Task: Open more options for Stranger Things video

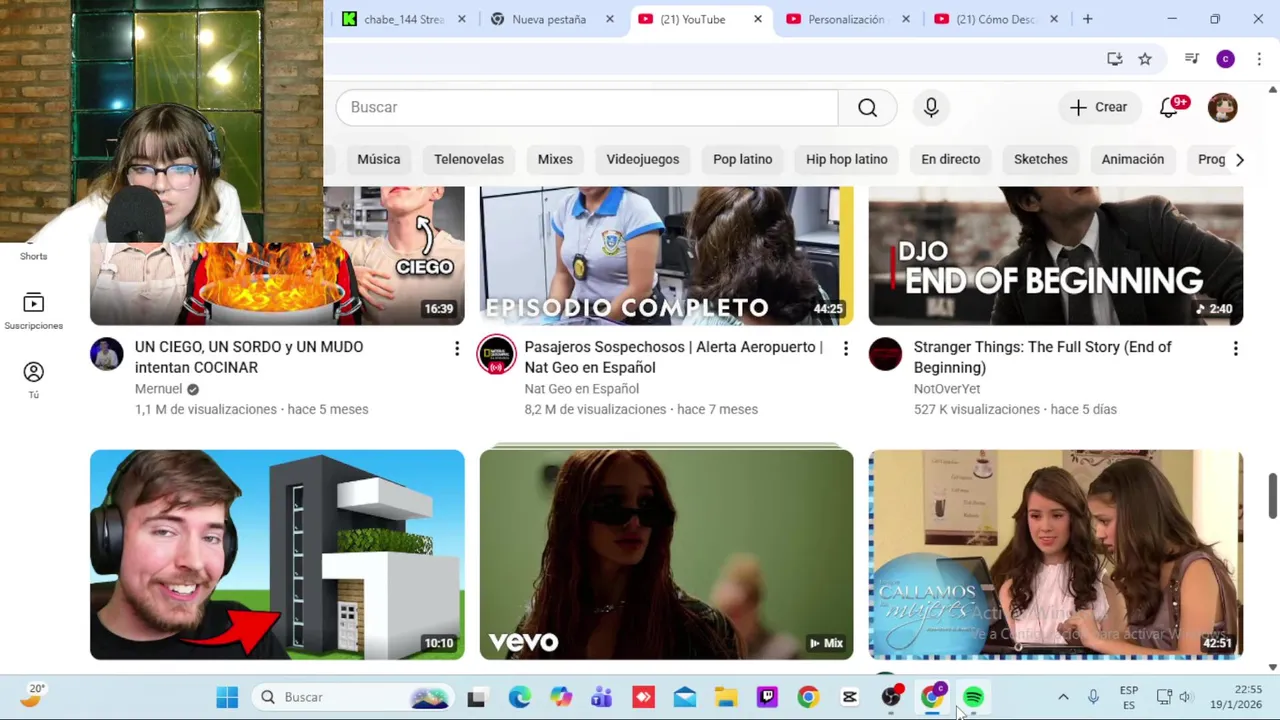Action: pos(1235,348)
